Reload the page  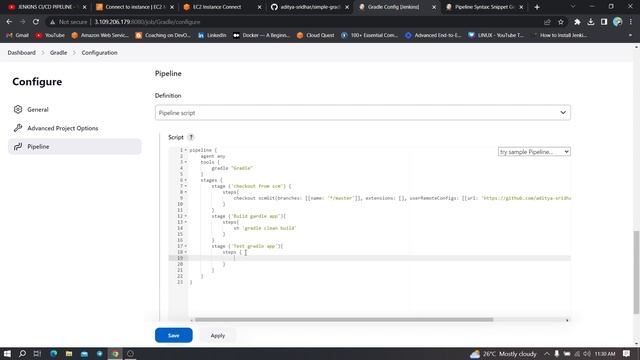pyautogui.click(x=36, y=22)
